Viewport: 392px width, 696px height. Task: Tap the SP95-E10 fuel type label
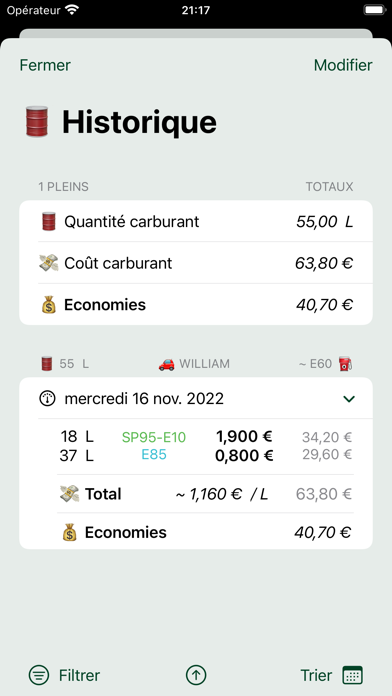pyautogui.click(x=154, y=438)
